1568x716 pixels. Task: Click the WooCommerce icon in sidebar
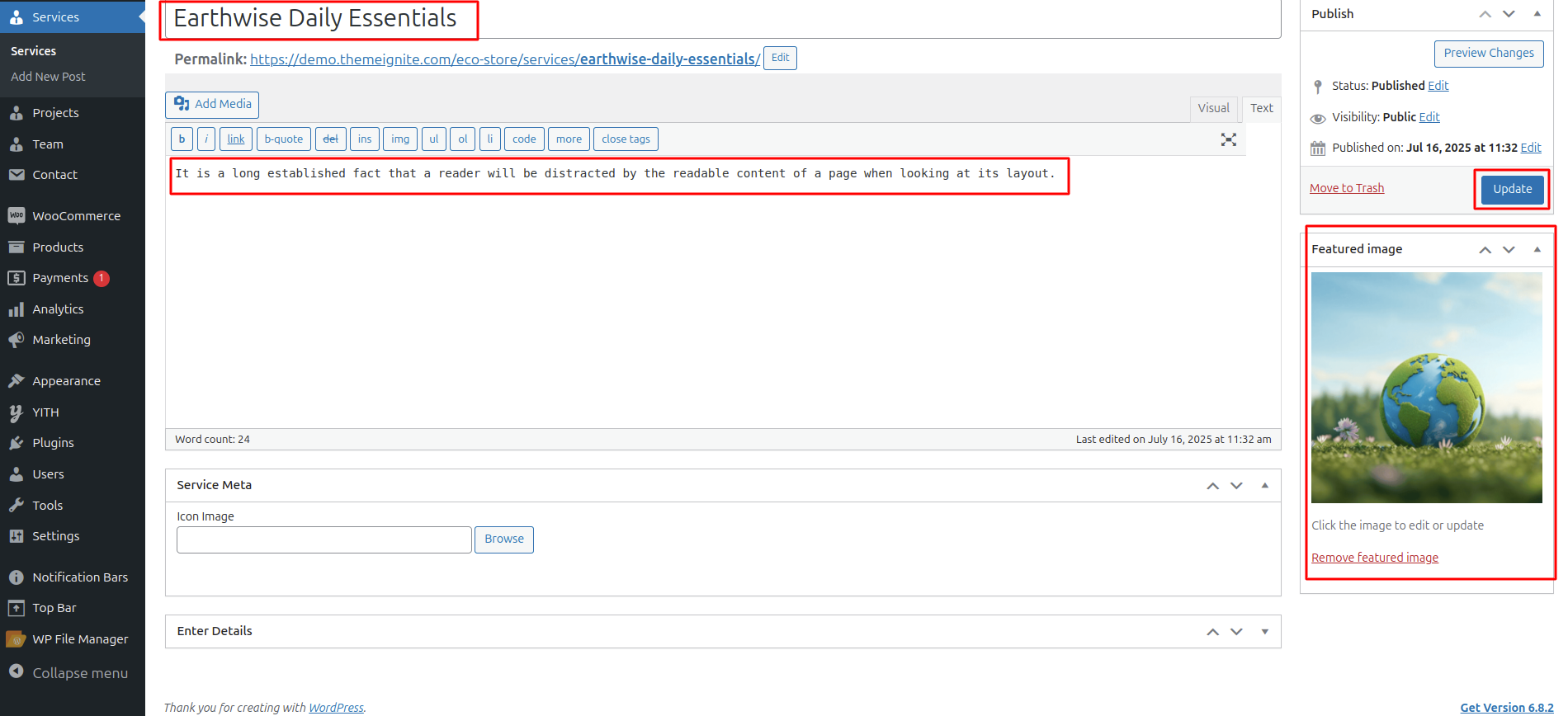[x=16, y=216]
